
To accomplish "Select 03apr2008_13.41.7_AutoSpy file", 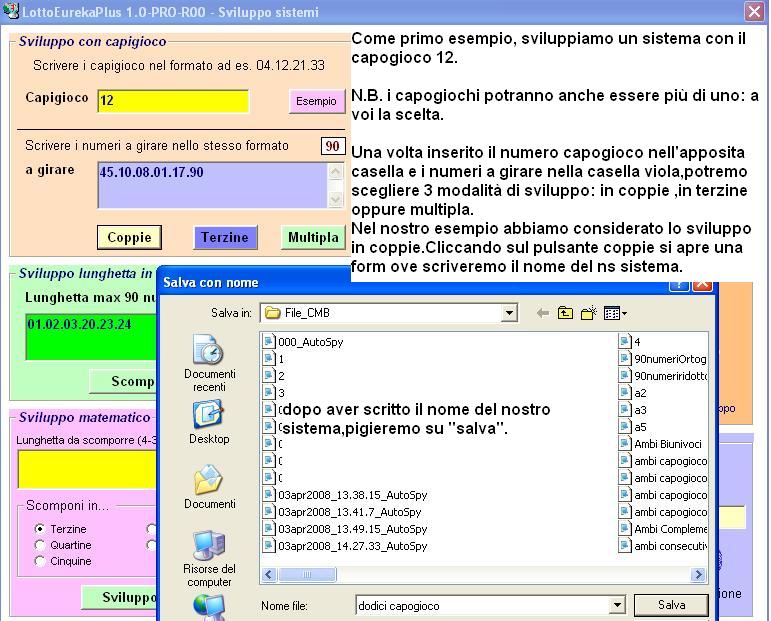I will pyautogui.click(x=342, y=512).
